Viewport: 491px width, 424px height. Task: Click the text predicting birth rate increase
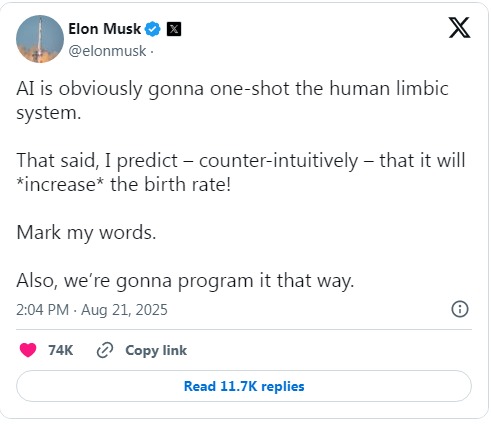(241, 172)
